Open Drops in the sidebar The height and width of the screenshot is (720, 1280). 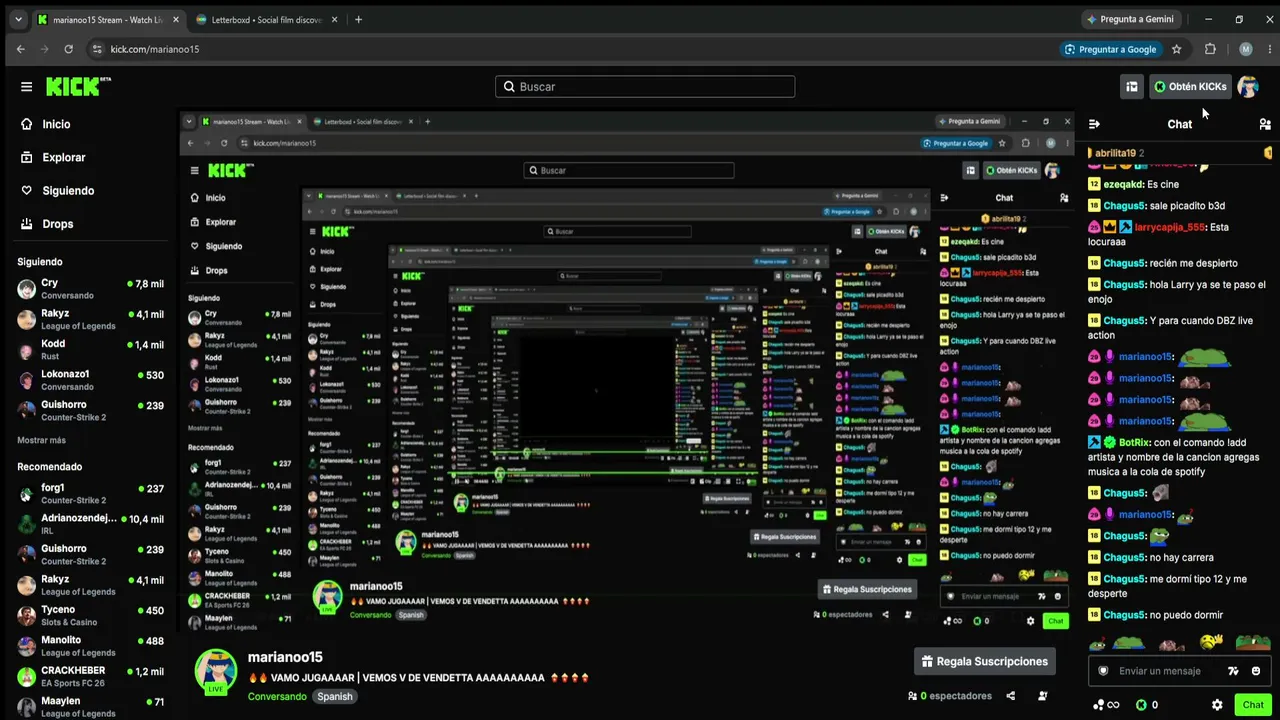tap(57, 223)
